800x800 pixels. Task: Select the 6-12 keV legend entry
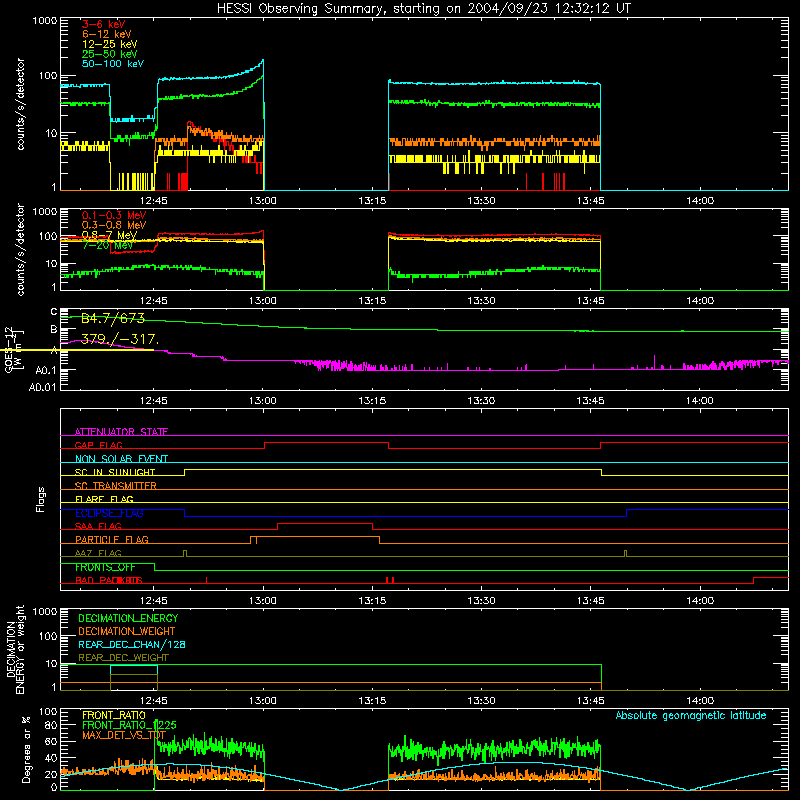tap(107, 34)
